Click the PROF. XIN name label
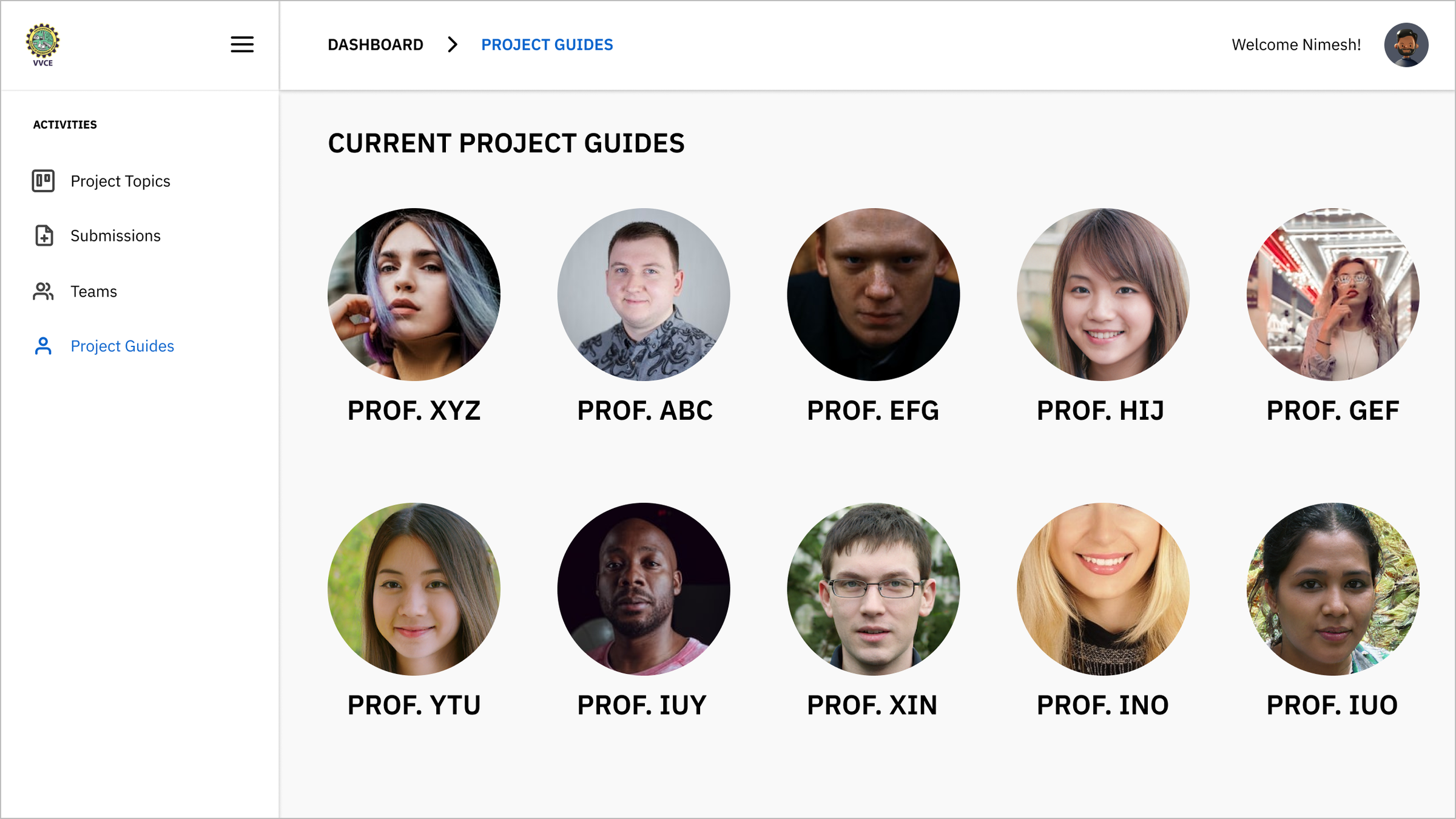The width and height of the screenshot is (1456, 819). 872,705
